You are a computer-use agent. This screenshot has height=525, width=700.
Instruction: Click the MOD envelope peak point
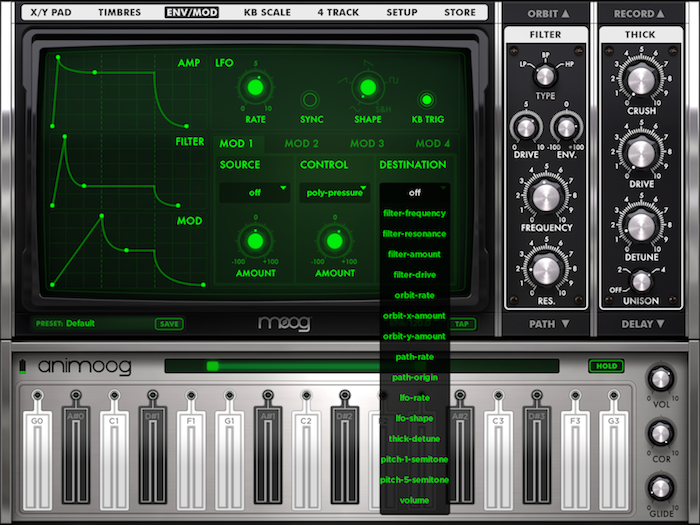coord(102,216)
